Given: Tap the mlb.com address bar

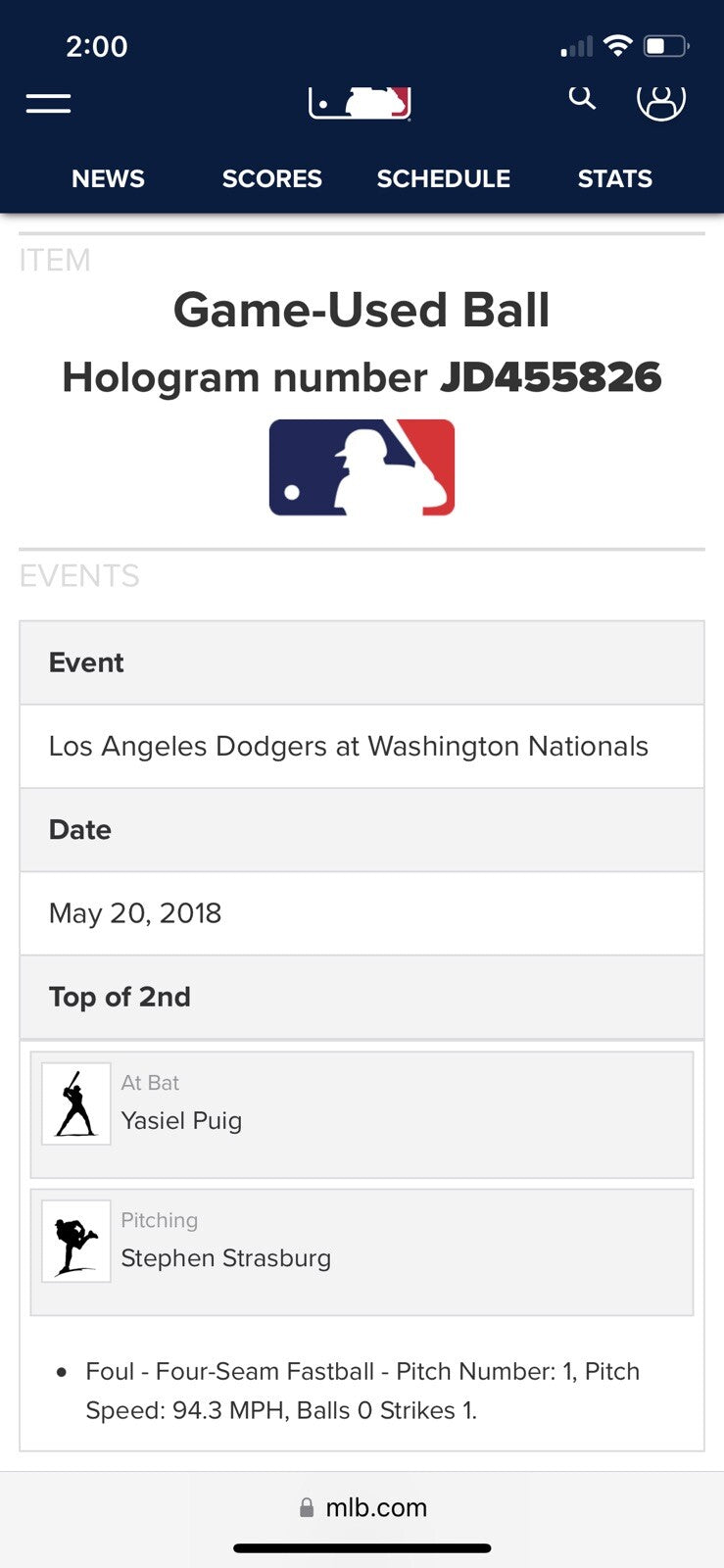Looking at the screenshot, I should coord(376,1507).
